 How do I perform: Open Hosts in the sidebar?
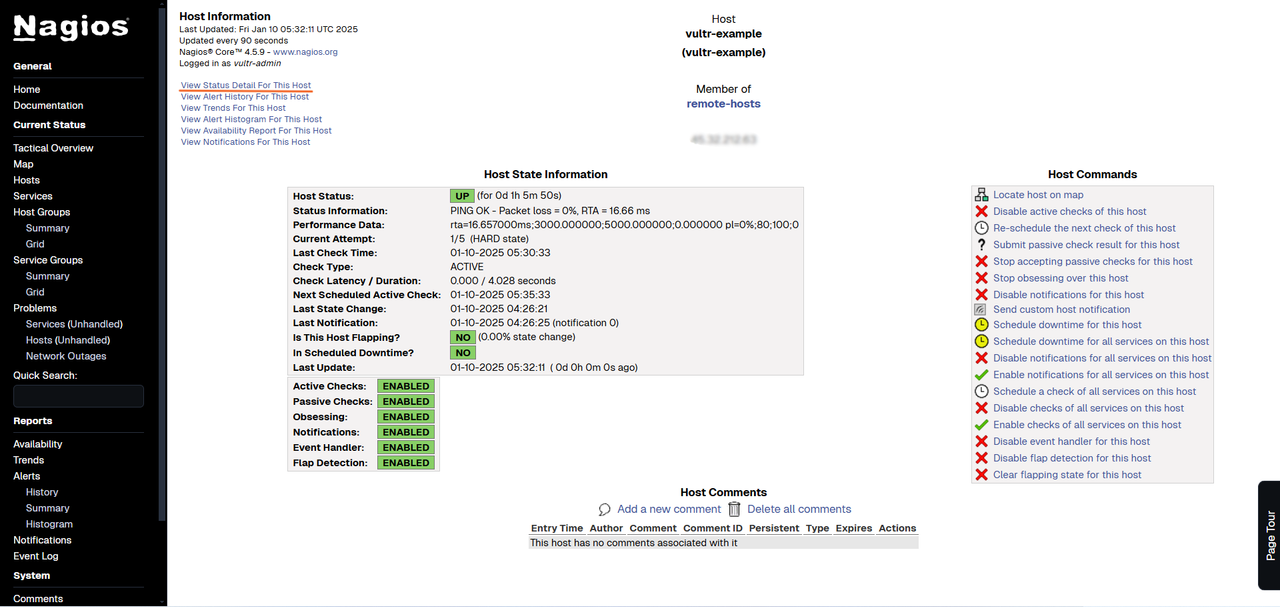point(27,180)
